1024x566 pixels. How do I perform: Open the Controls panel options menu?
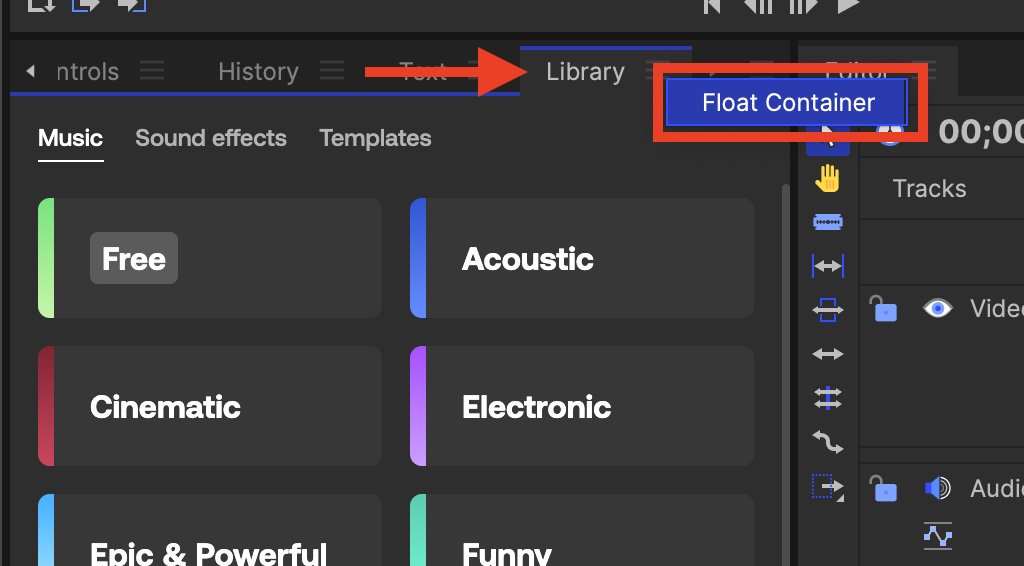(152, 72)
